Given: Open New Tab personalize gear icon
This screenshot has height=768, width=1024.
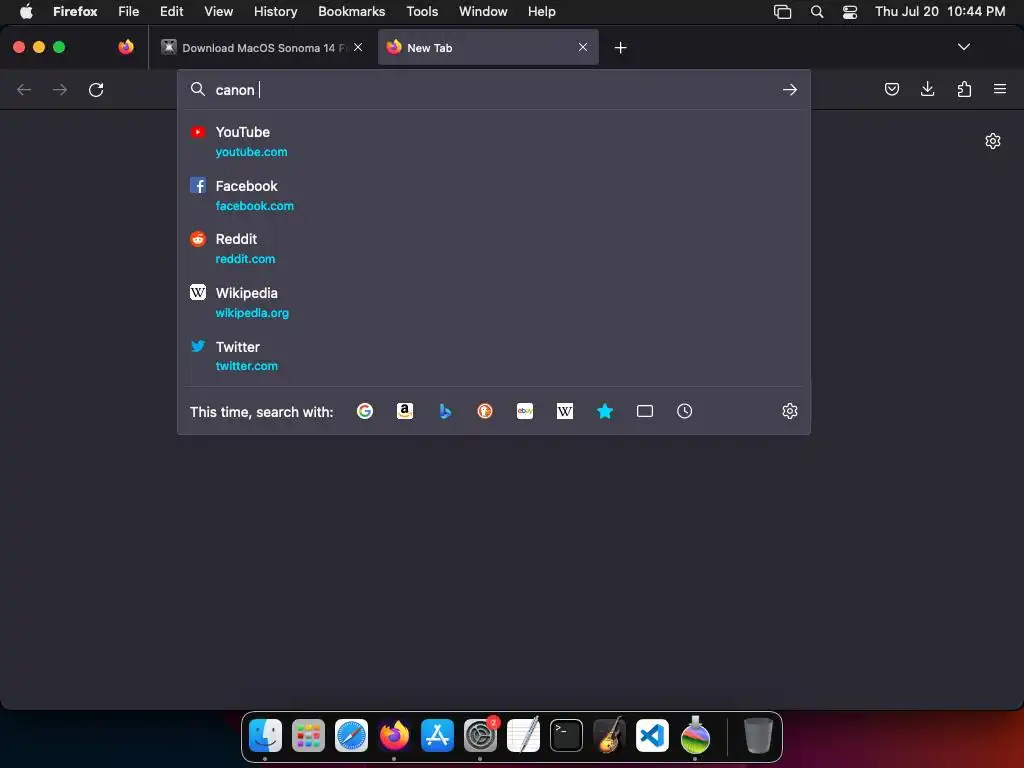Looking at the screenshot, I should pyautogui.click(x=993, y=141).
